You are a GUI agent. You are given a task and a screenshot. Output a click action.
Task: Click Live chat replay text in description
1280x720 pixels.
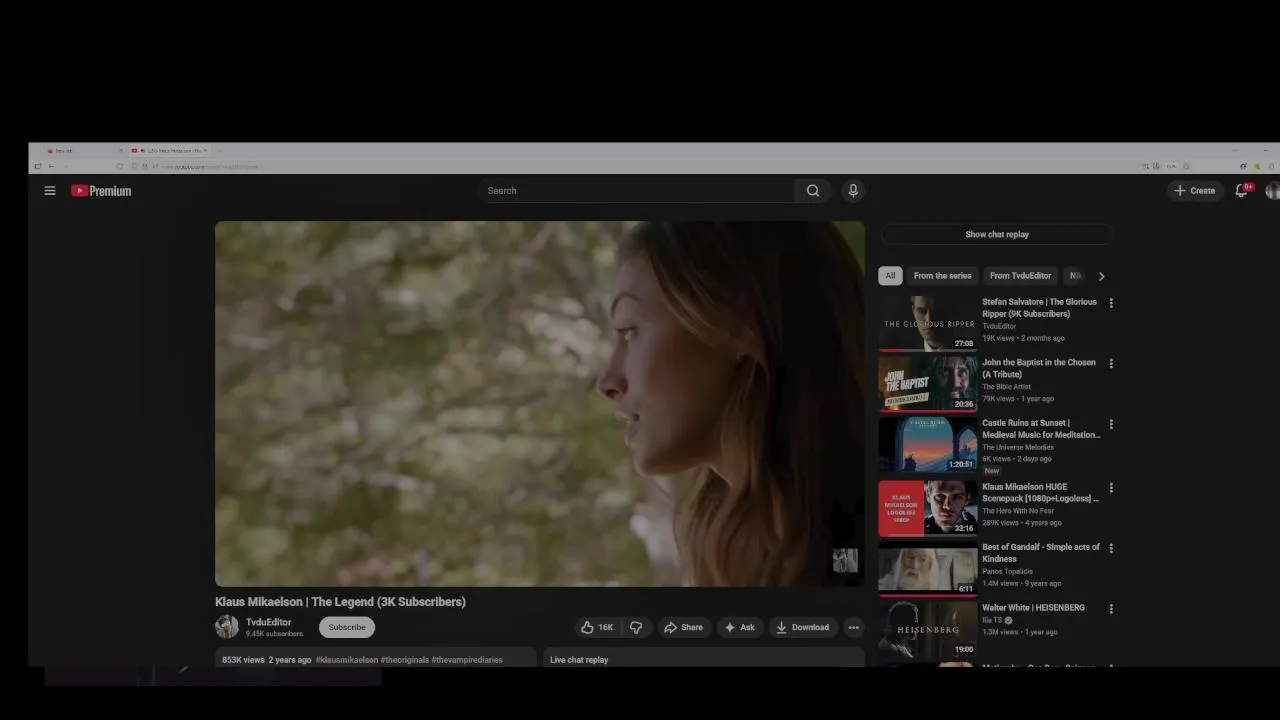(x=579, y=660)
